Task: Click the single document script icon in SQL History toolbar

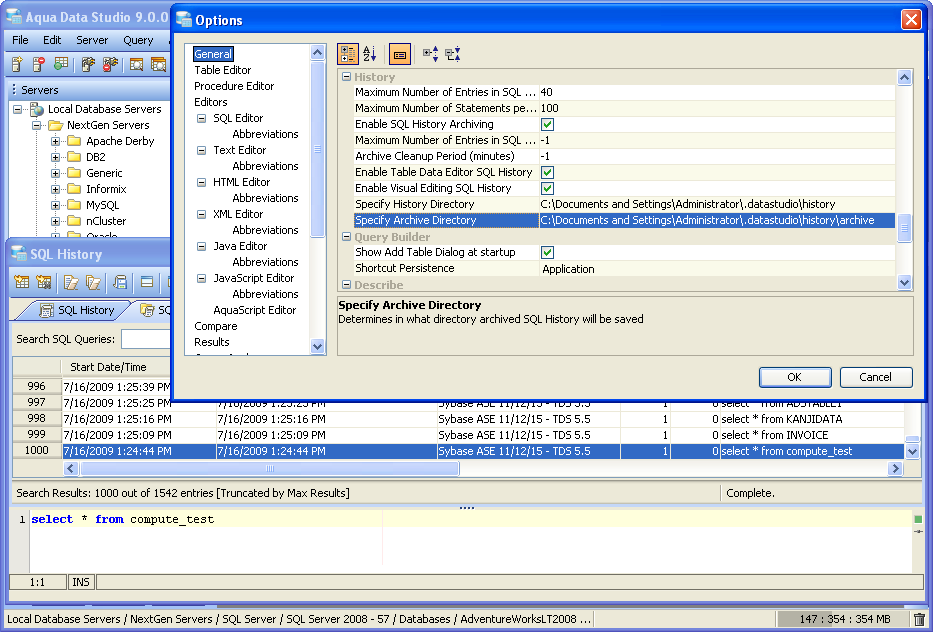Action: click(x=71, y=282)
